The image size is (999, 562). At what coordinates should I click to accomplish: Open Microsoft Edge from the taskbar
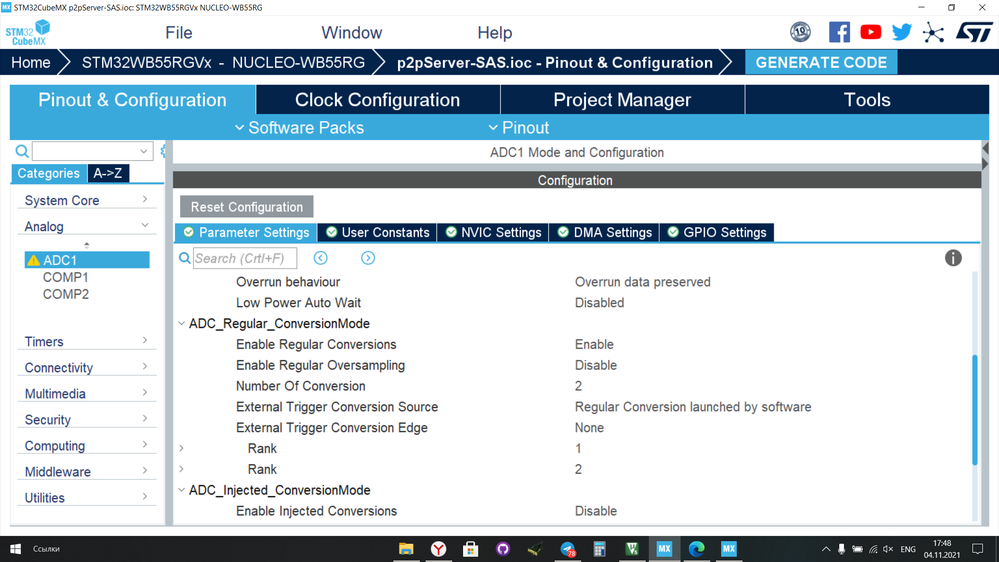tap(696, 549)
